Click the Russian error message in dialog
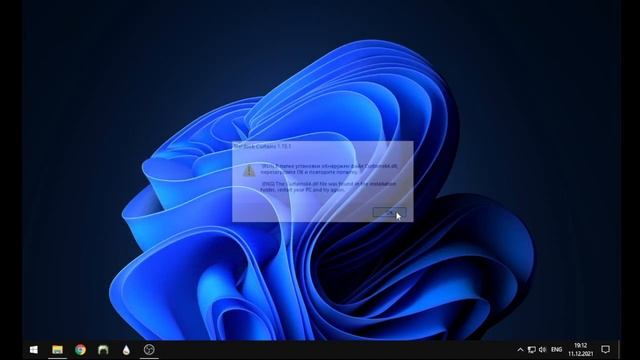 click(x=329, y=169)
